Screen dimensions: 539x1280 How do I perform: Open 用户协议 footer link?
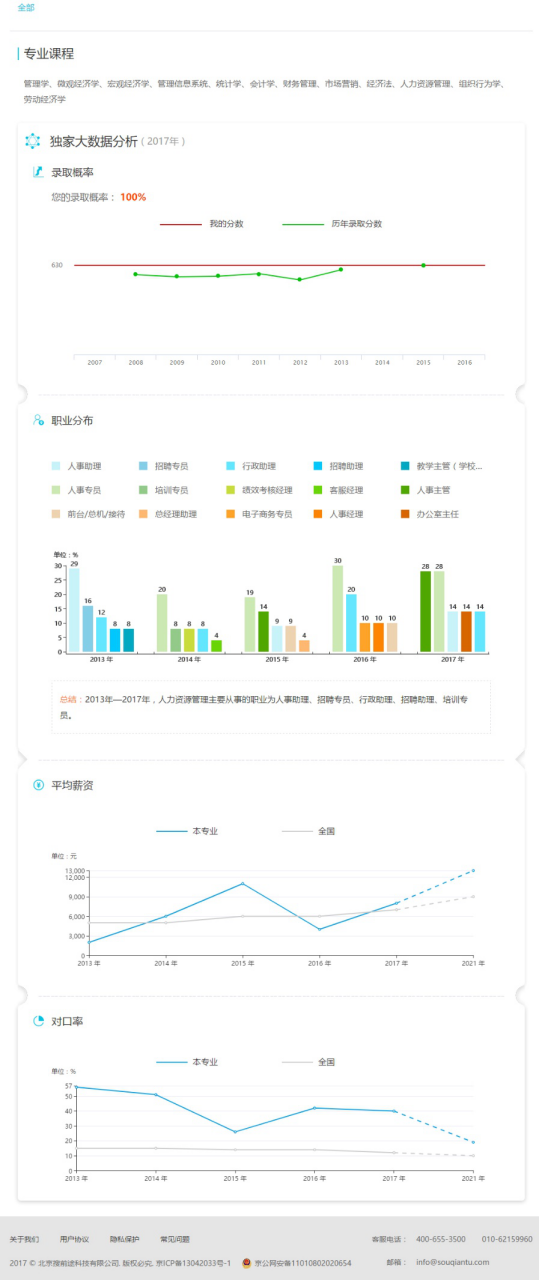74,1239
